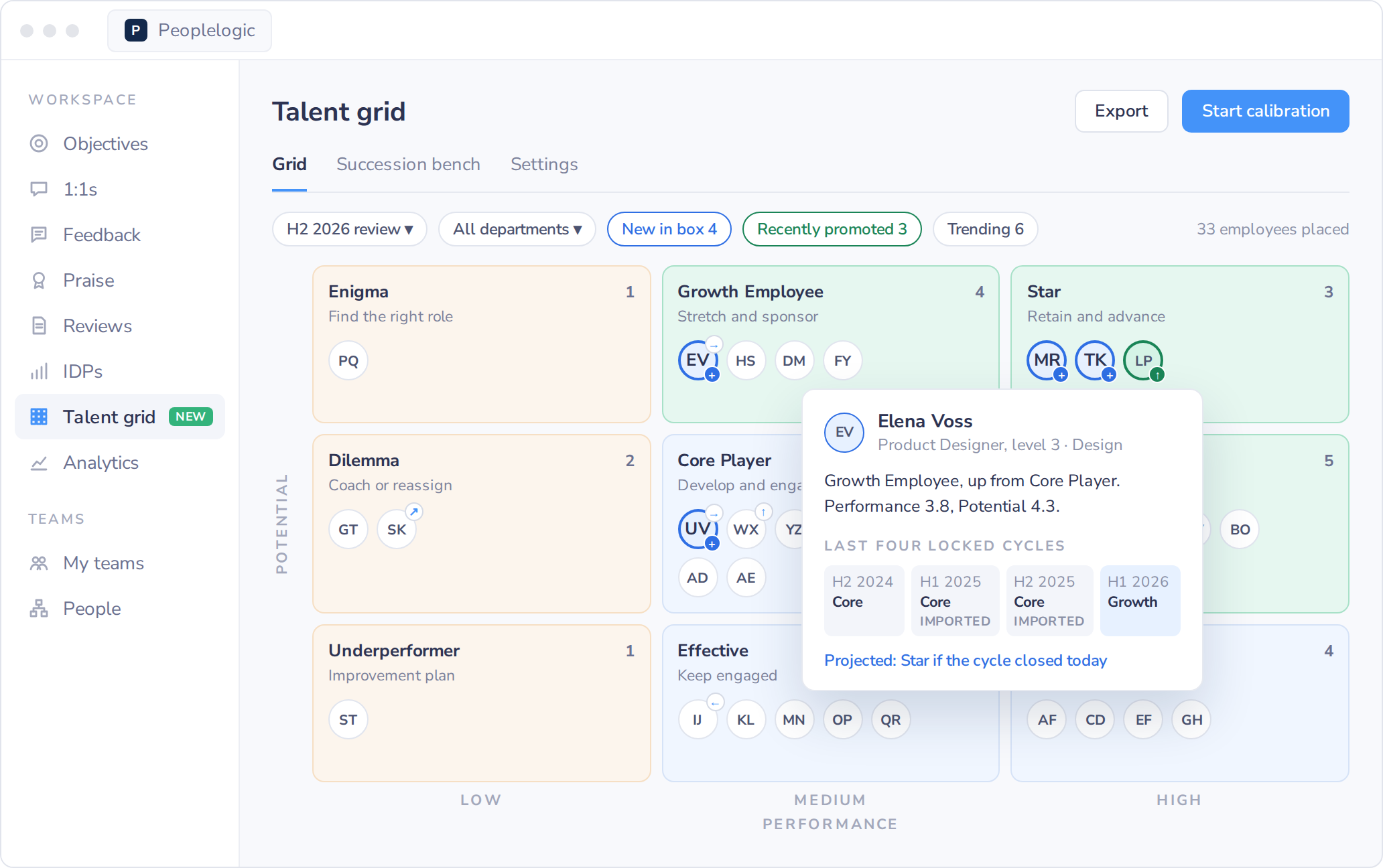Select GH avatar chip

click(1191, 719)
